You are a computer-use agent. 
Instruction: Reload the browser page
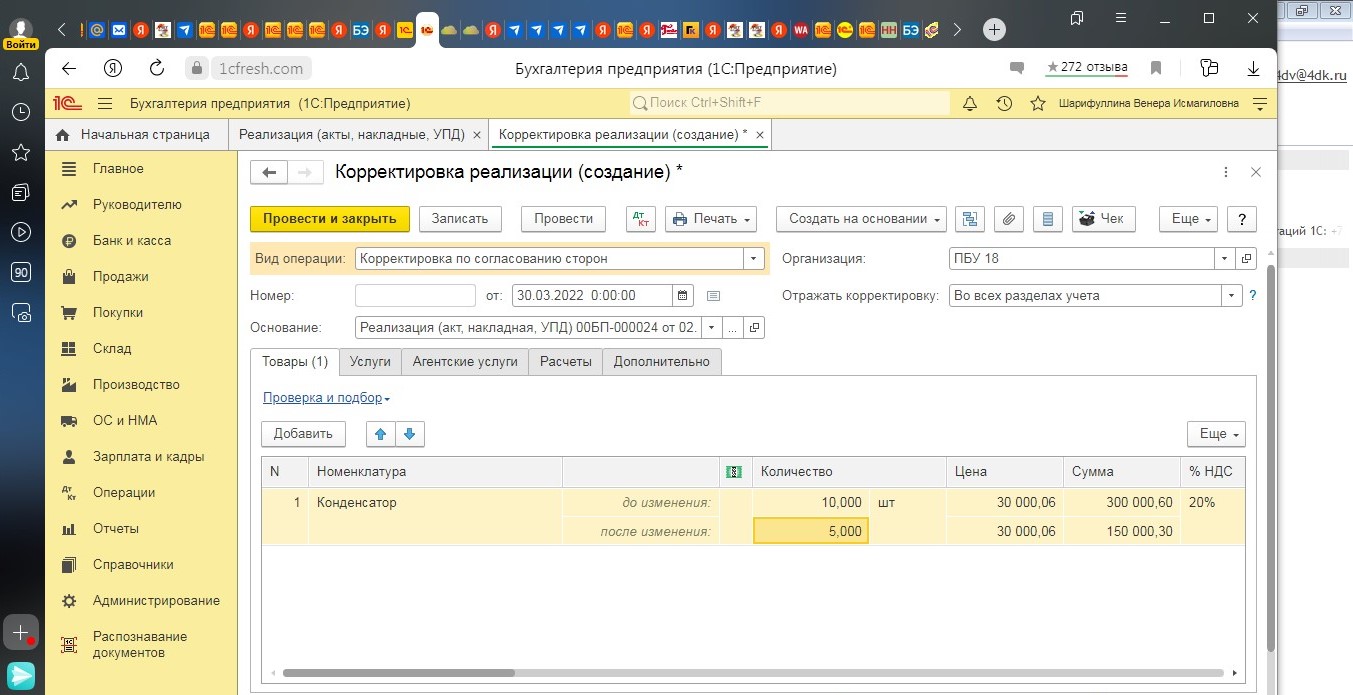tap(156, 69)
